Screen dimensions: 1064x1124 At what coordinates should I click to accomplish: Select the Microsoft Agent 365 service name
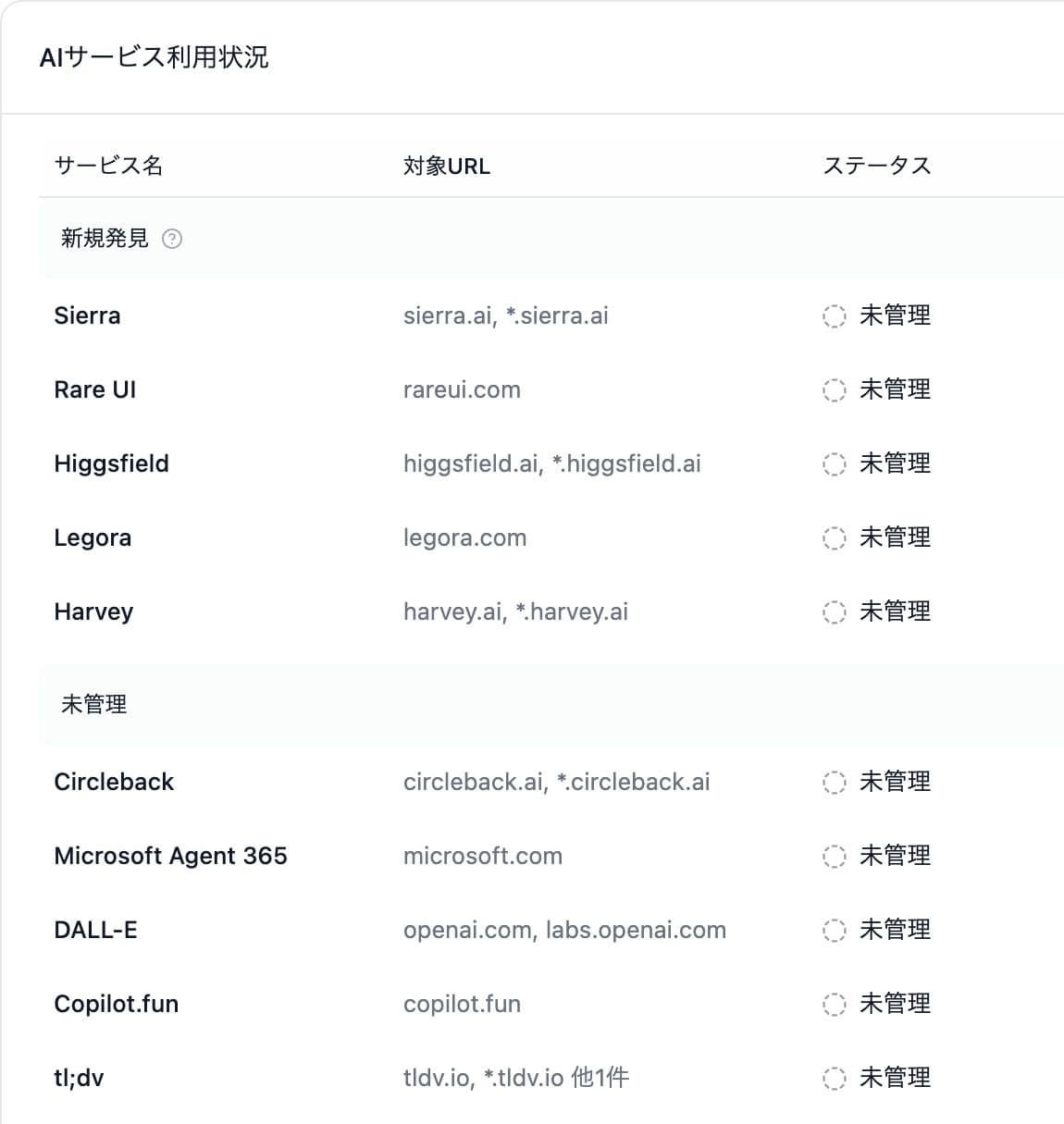pos(170,856)
